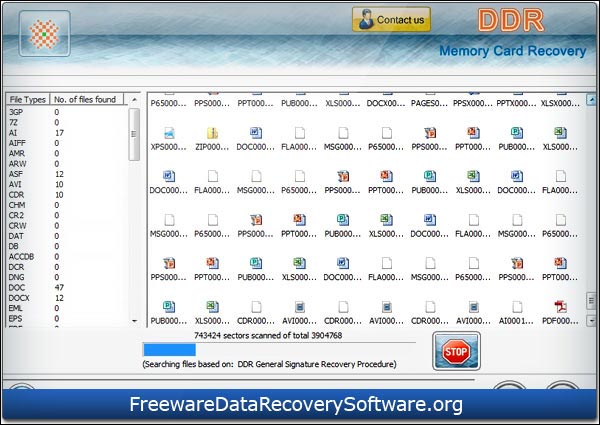Select the CDR000 file right after XLS000
The height and width of the screenshot is (425, 600).
click(x=256, y=307)
